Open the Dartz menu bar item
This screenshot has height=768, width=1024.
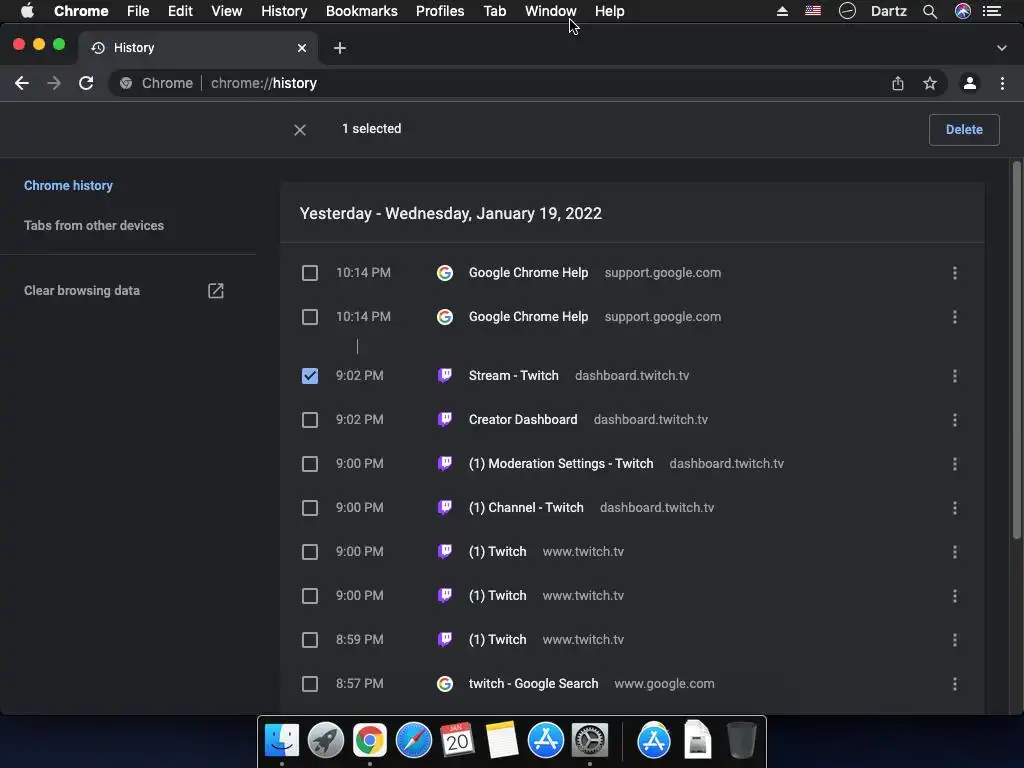pos(888,11)
